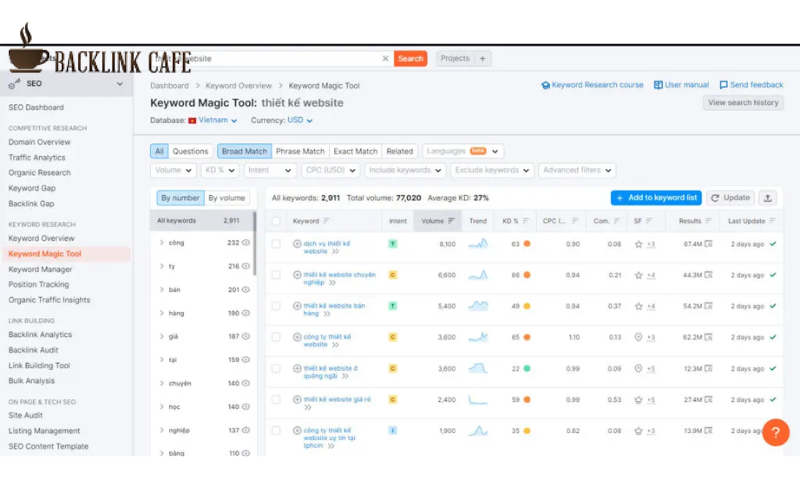Open the Keyword Research course link

[592, 85]
